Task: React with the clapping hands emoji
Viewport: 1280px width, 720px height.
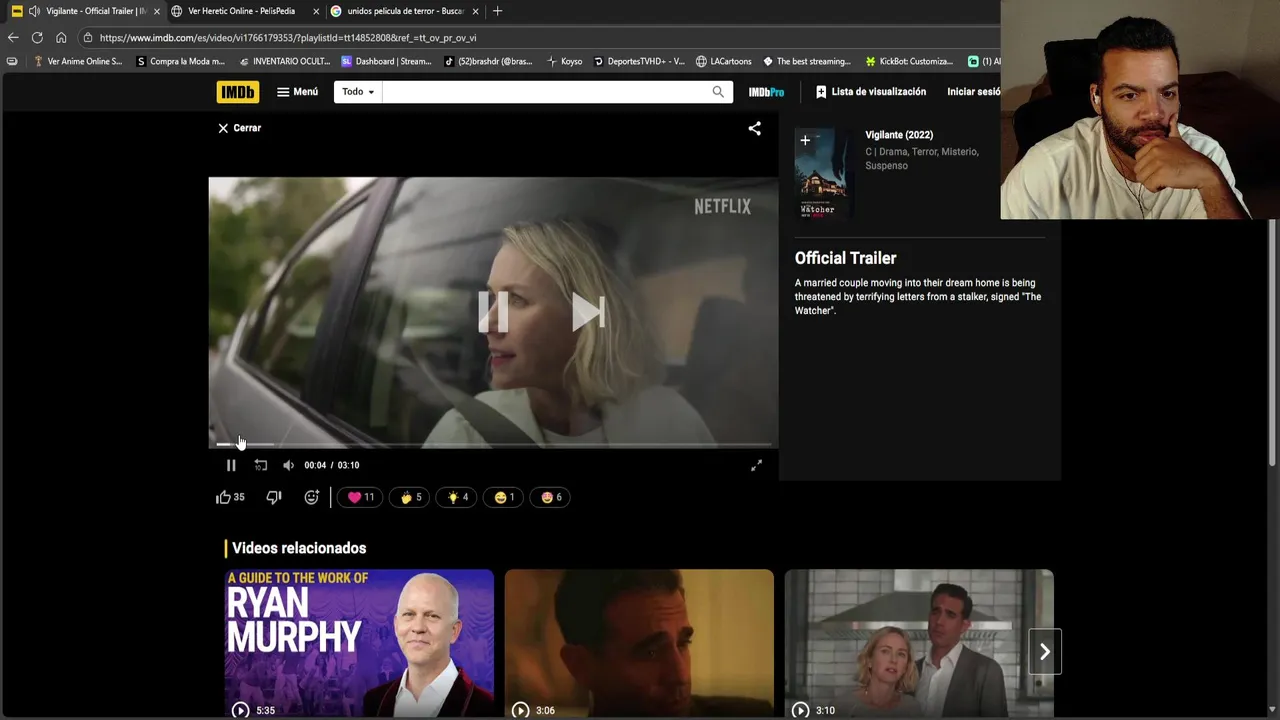Action: click(x=411, y=497)
